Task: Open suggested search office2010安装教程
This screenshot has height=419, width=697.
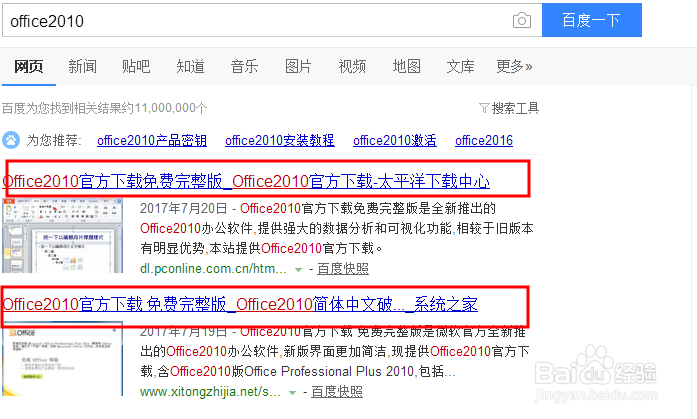Action: coord(280,140)
